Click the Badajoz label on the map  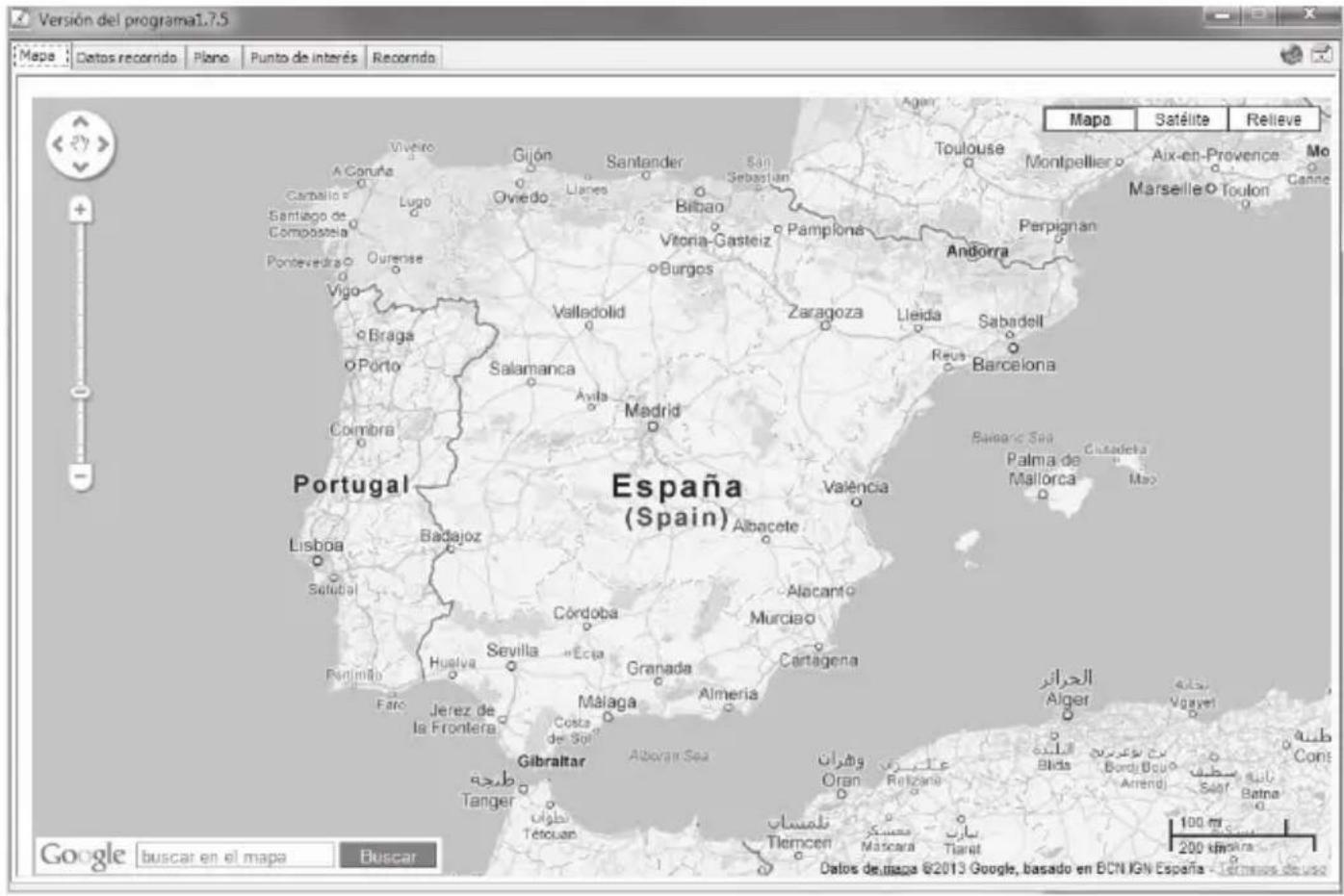pos(451,536)
